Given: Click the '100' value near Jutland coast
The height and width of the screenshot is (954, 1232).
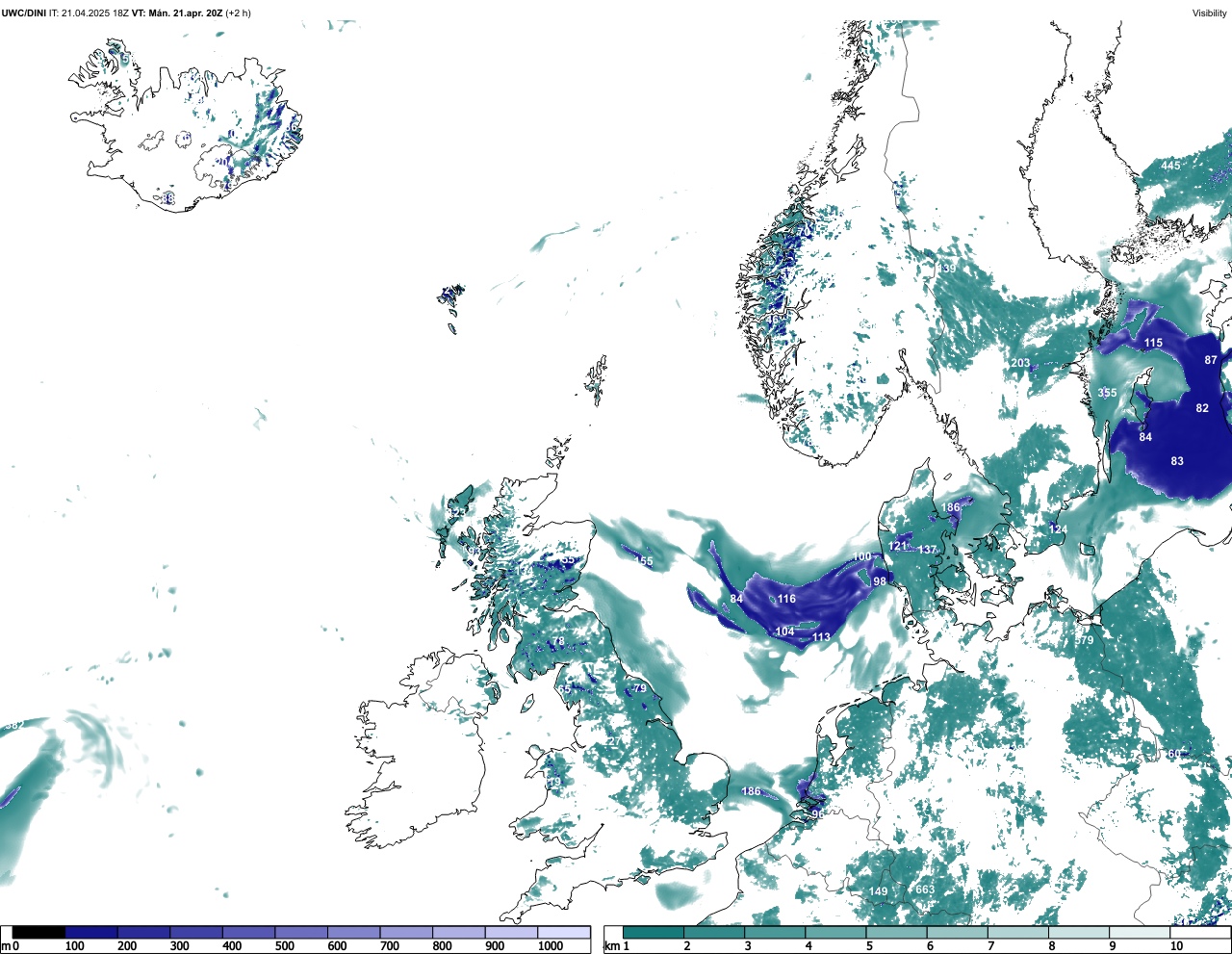Looking at the screenshot, I should point(862,556).
